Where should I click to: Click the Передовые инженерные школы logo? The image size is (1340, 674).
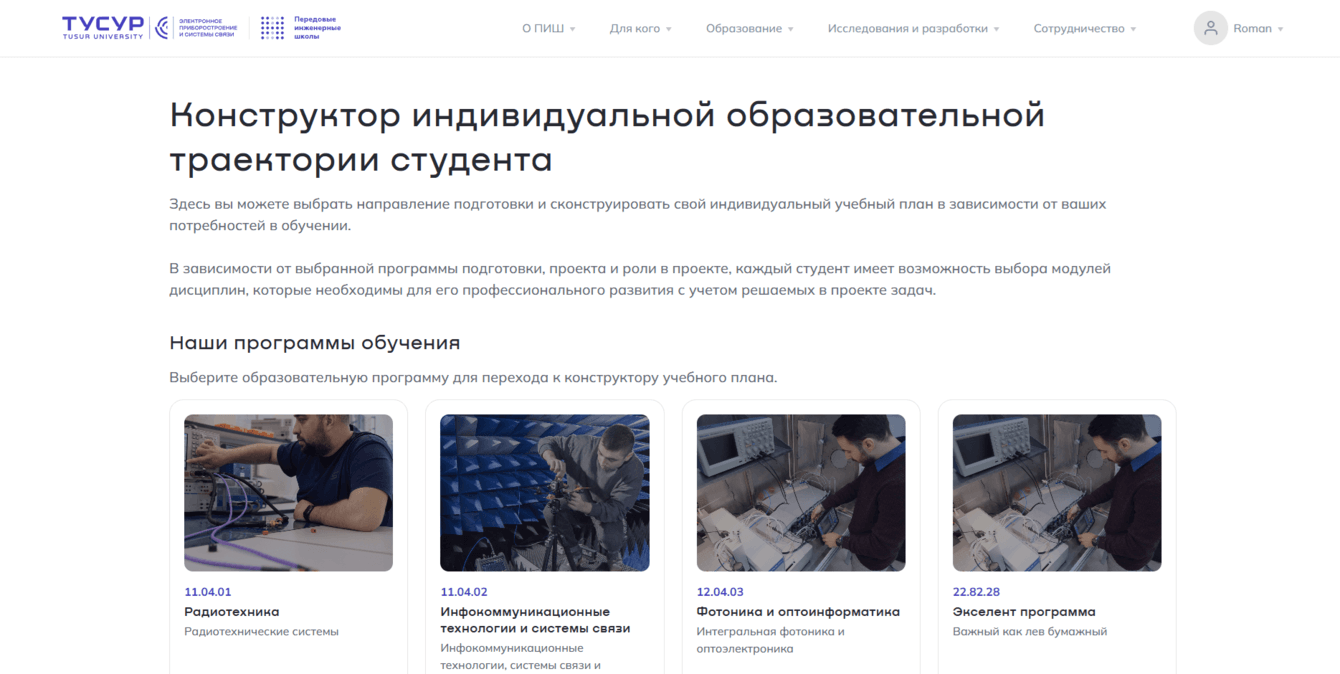tap(300, 27)
